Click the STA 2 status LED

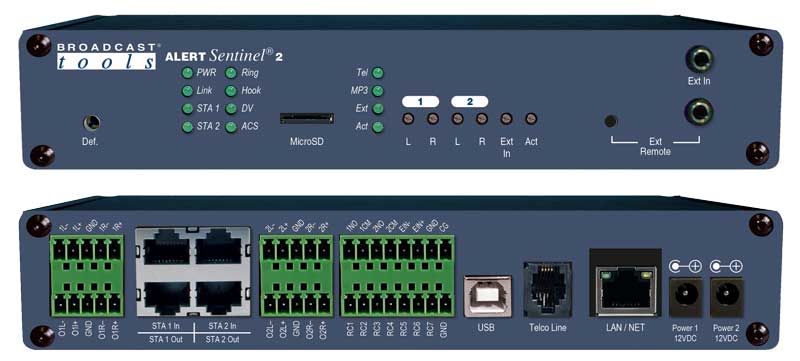[188, 127]
